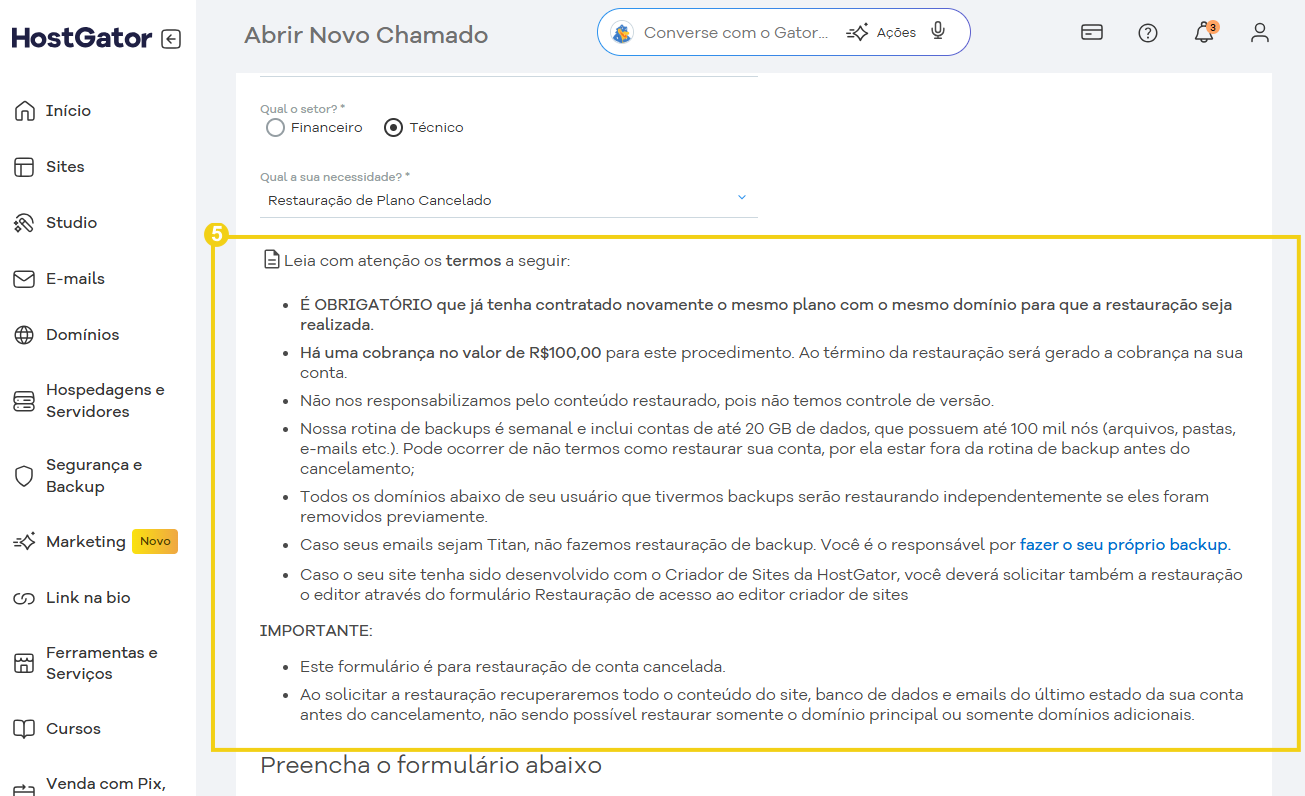The width and height of the screenshot is (1305, 796).
Task: Click the Studio tools icon
Action: coord(24,223)
